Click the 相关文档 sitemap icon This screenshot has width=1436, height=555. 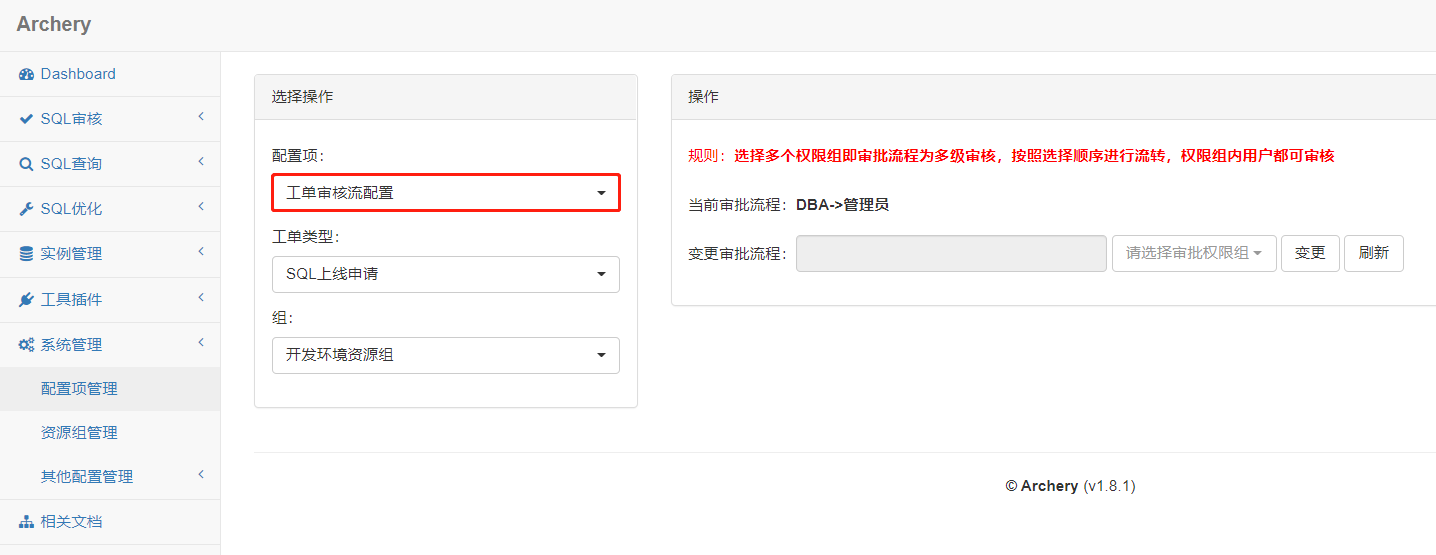(x=27, y=522)
